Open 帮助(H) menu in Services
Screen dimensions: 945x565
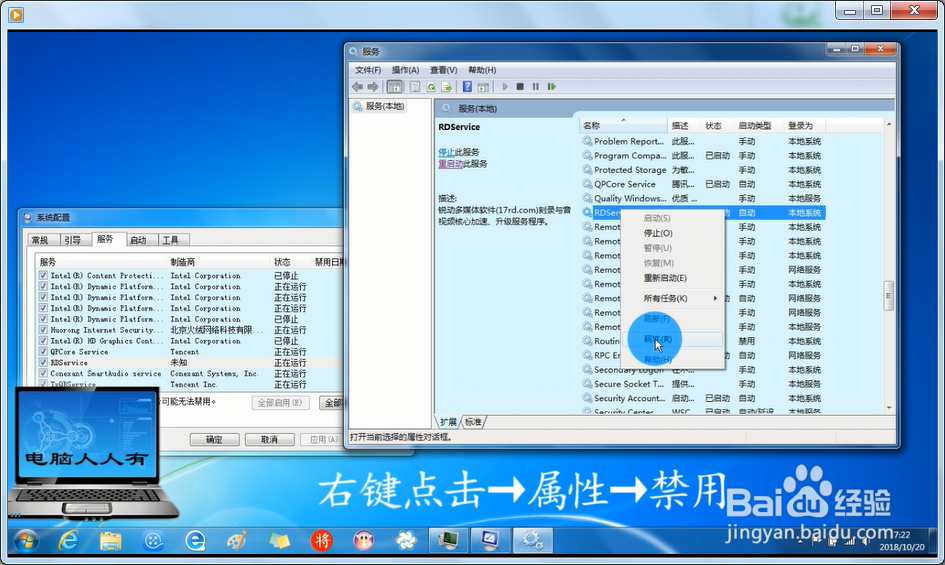click(482, 70)
